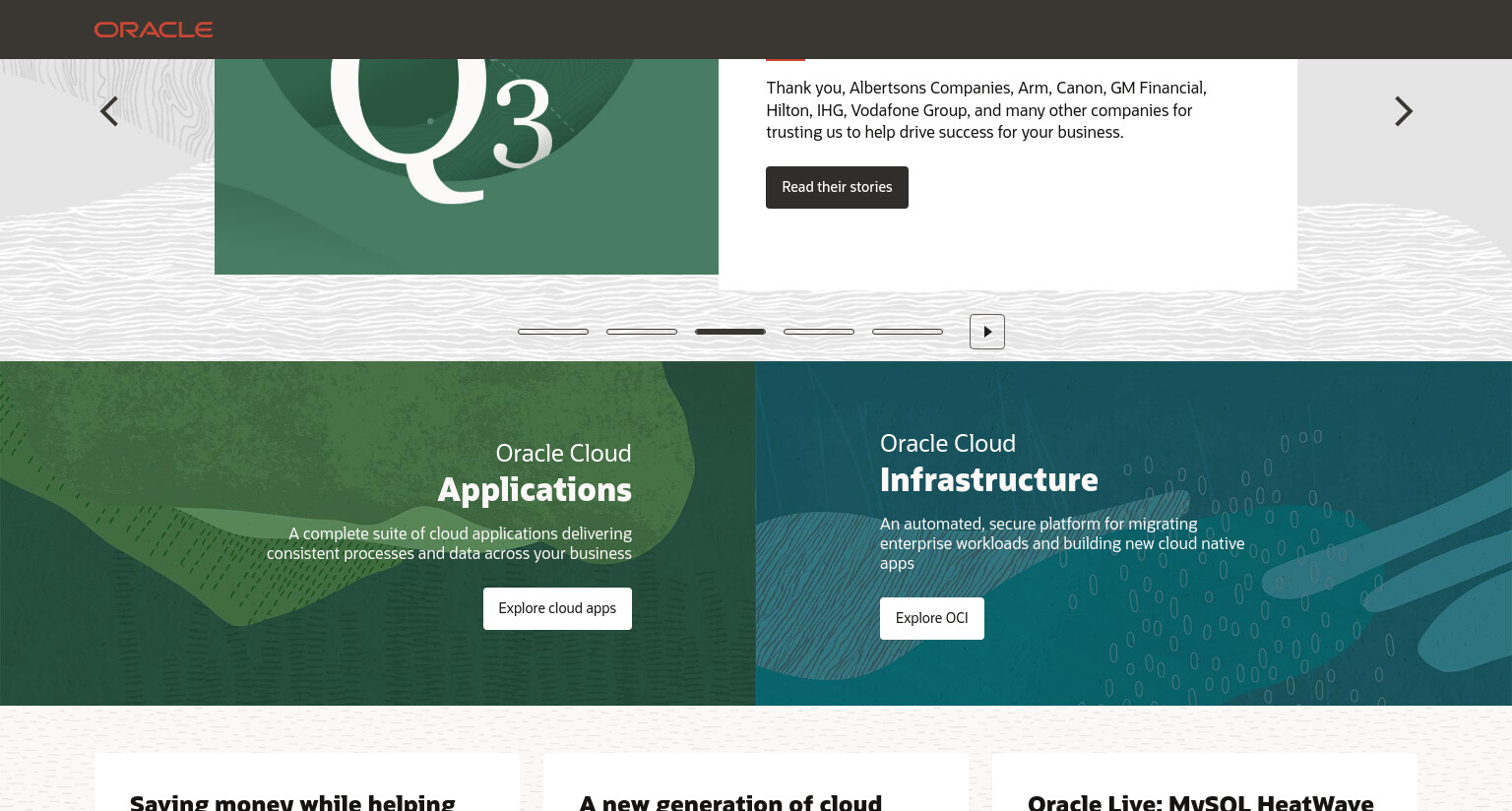
Task: Click the Thank you, Albertsons Companies paragraph
Action: [986, 110]
